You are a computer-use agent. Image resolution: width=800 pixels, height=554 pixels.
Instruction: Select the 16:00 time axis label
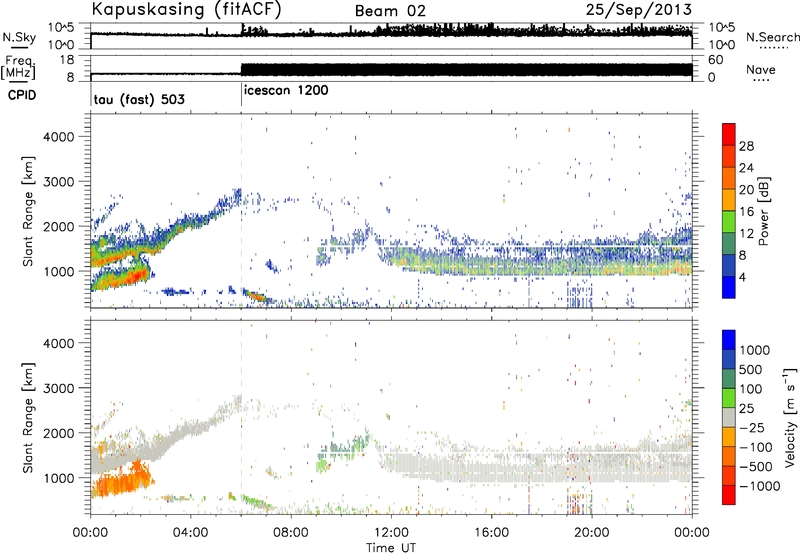[x=491, y=533]
